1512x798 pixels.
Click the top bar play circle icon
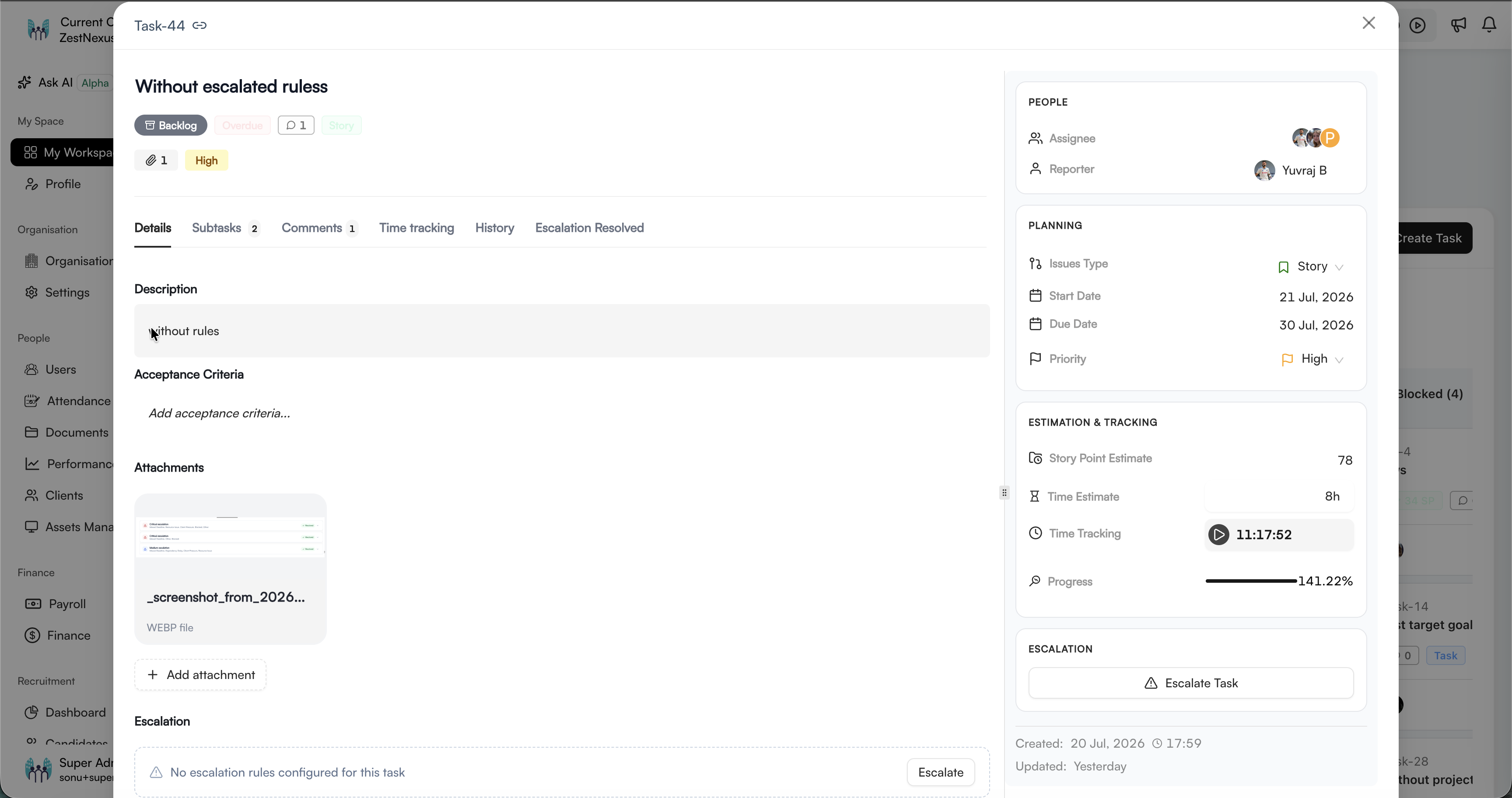pos(1417,25)
